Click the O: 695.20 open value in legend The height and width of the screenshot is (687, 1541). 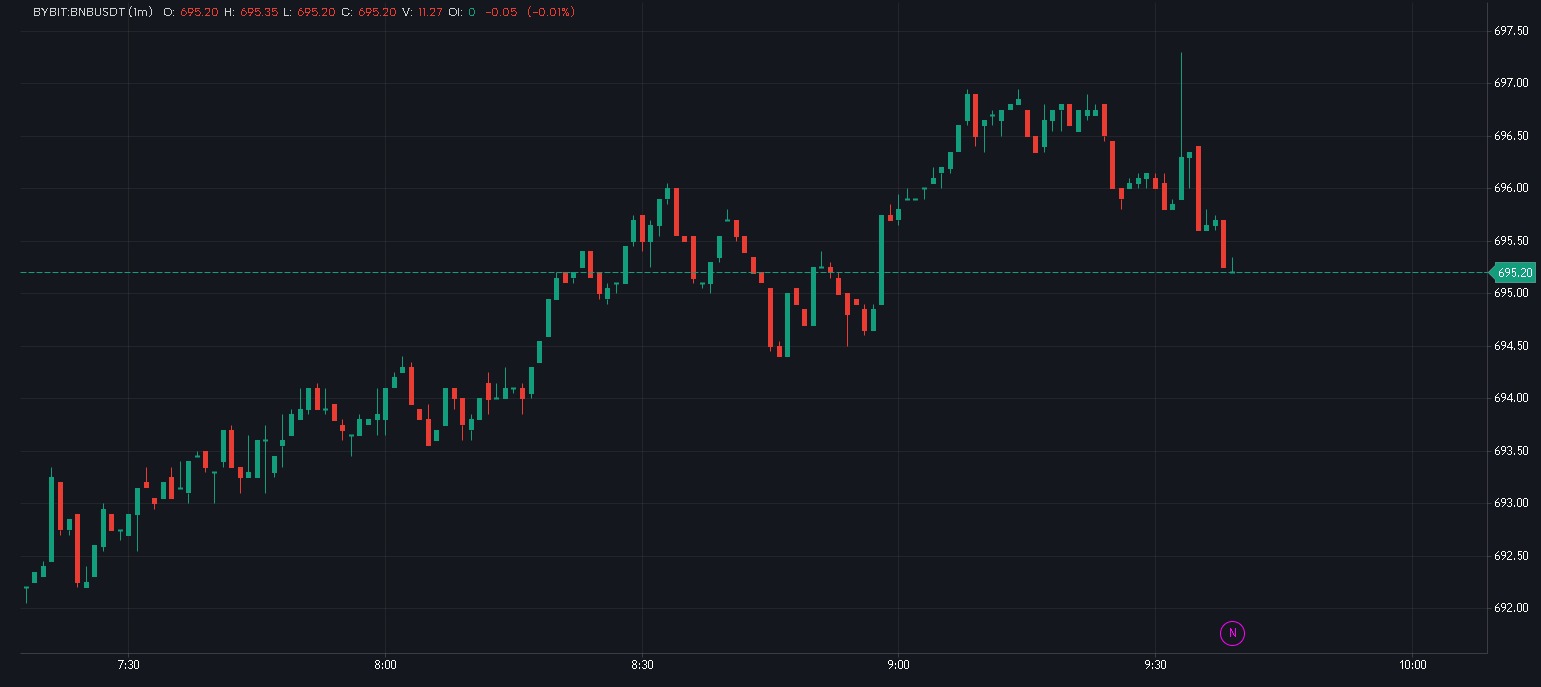click(x=200, y=13)
